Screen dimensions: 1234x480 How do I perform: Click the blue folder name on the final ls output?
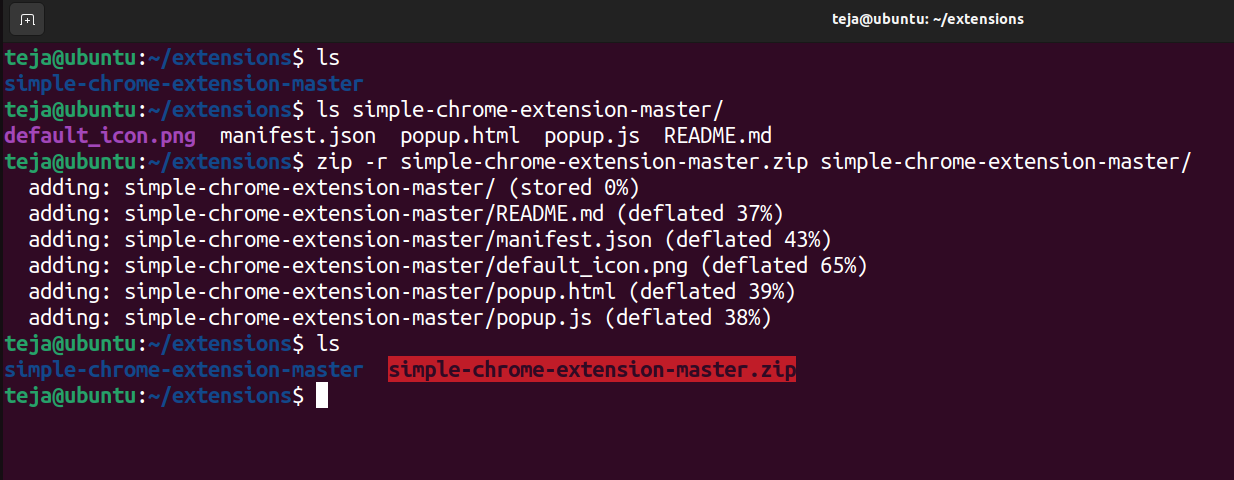[x=183, y=371]
